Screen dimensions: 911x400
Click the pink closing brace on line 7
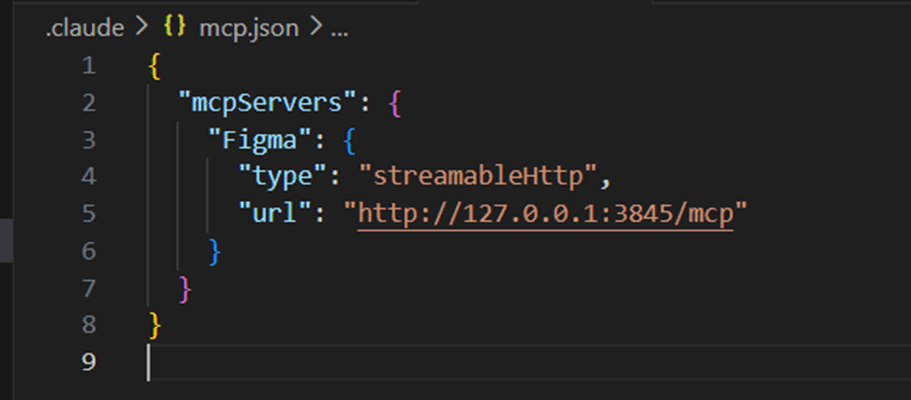tap(184, 288)
